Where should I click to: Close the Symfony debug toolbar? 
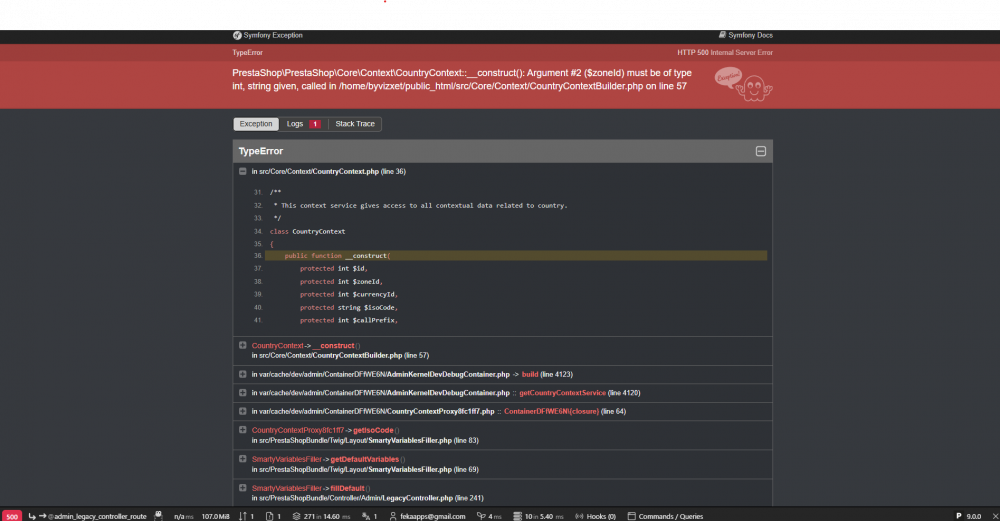(x=995, y=516)
